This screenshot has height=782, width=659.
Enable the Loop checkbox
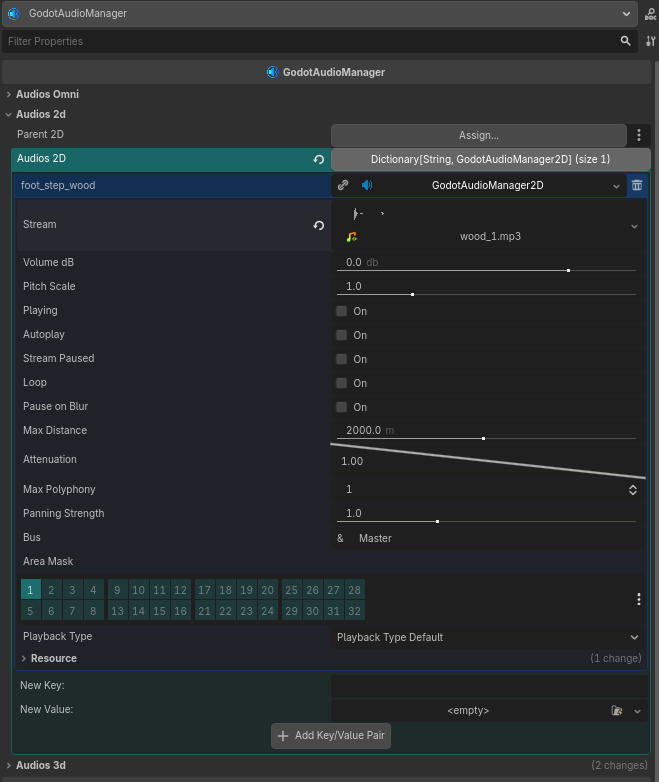341,383
